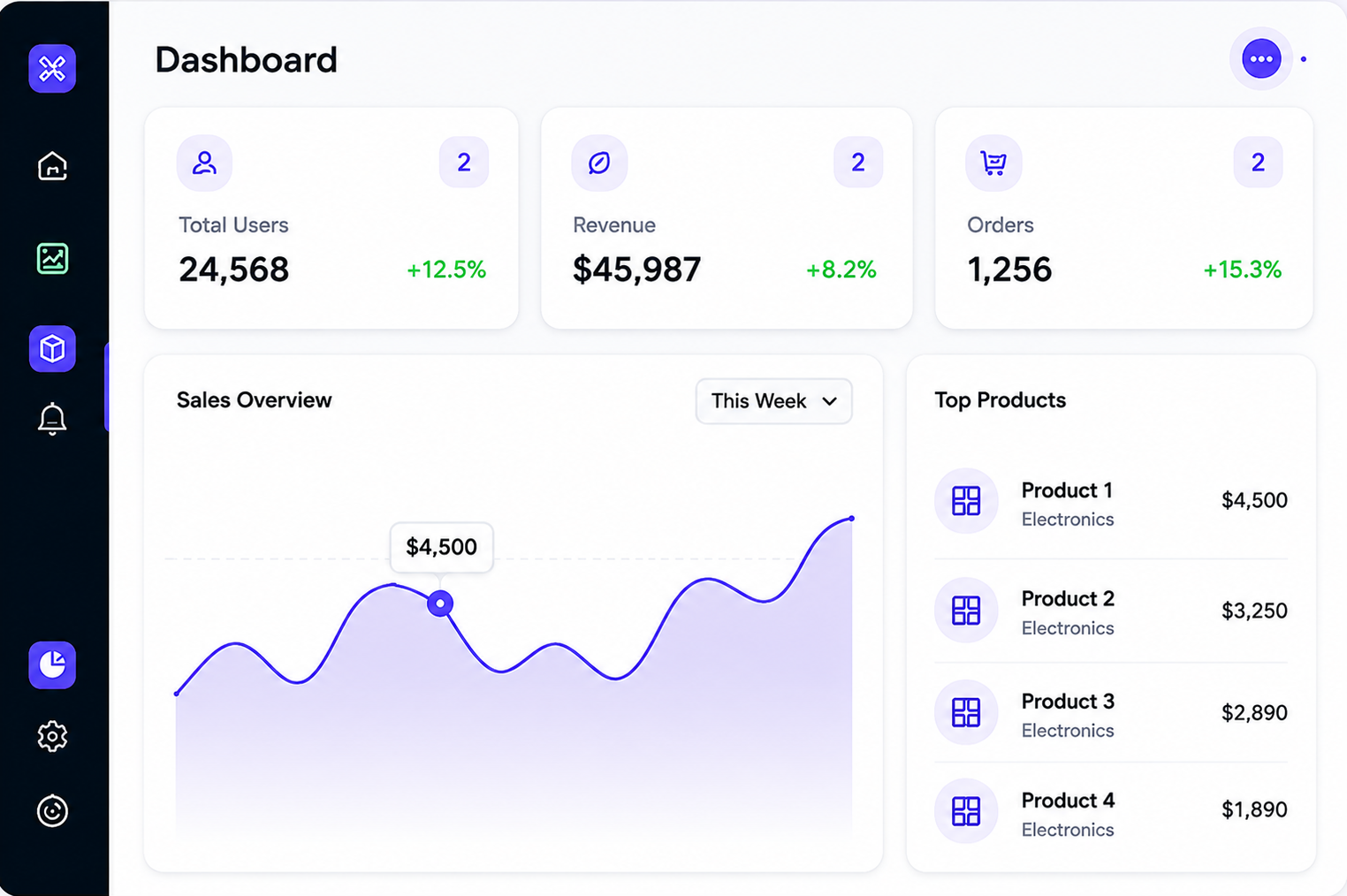Click the user icon on Total Users card
The image size is (1347, 896).
tap(204, 163)
